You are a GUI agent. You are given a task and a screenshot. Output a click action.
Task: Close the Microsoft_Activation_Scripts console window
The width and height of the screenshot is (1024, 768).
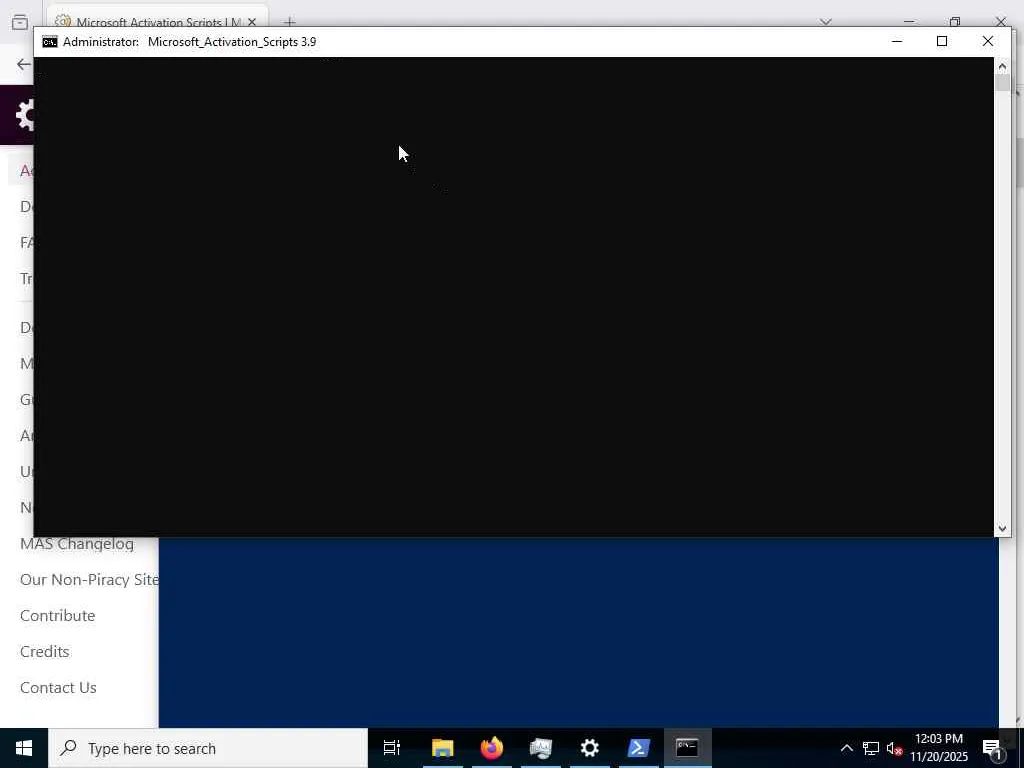click(987, 41)
